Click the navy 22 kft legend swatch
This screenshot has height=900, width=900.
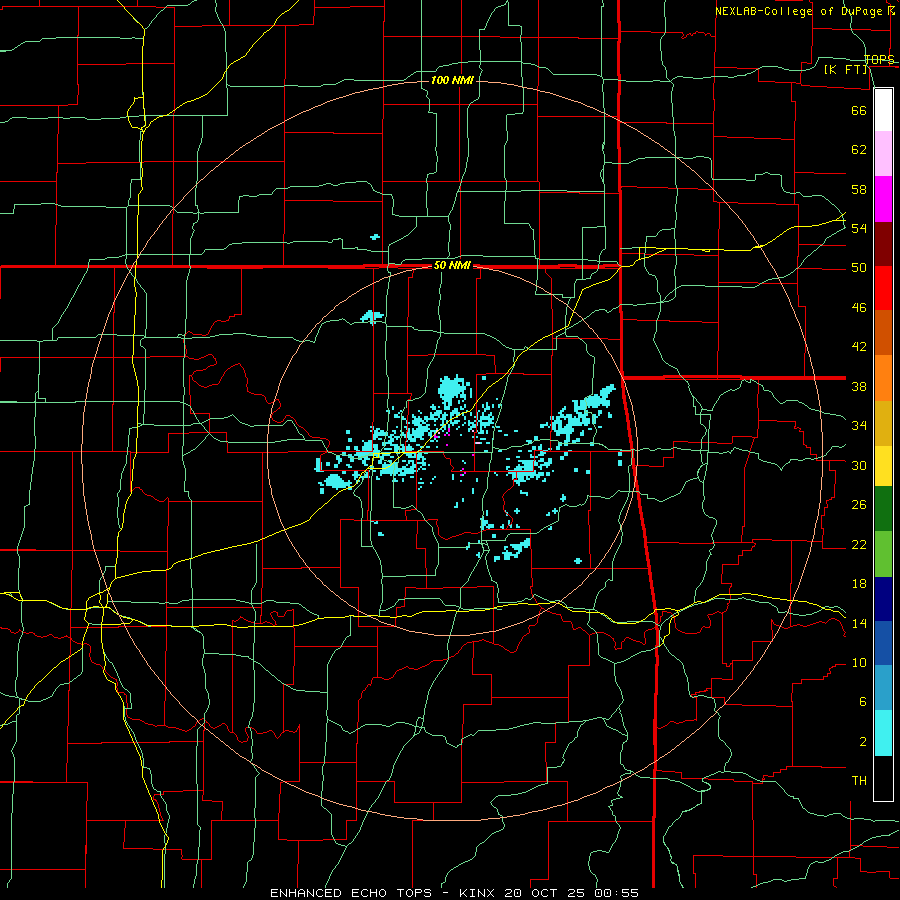[883, 599]
